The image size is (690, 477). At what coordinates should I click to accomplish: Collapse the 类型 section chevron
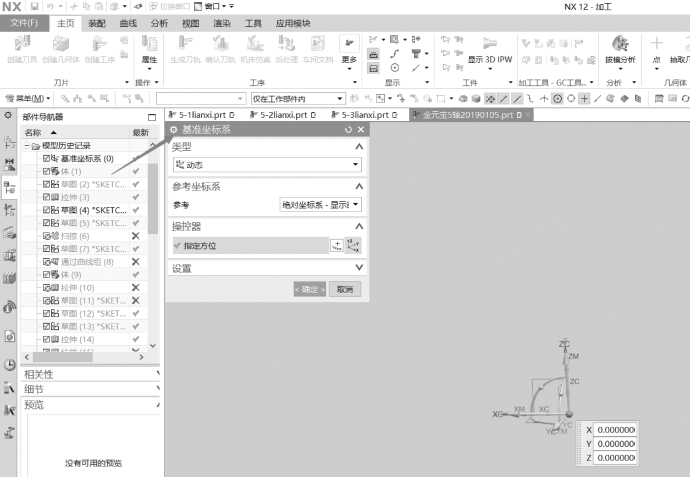pyautogui.click(x=359, y=147)
